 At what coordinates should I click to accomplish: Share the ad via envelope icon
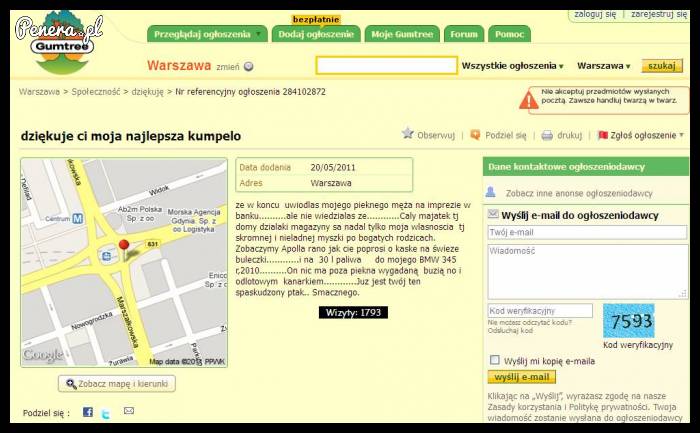[x=129, y=411]
